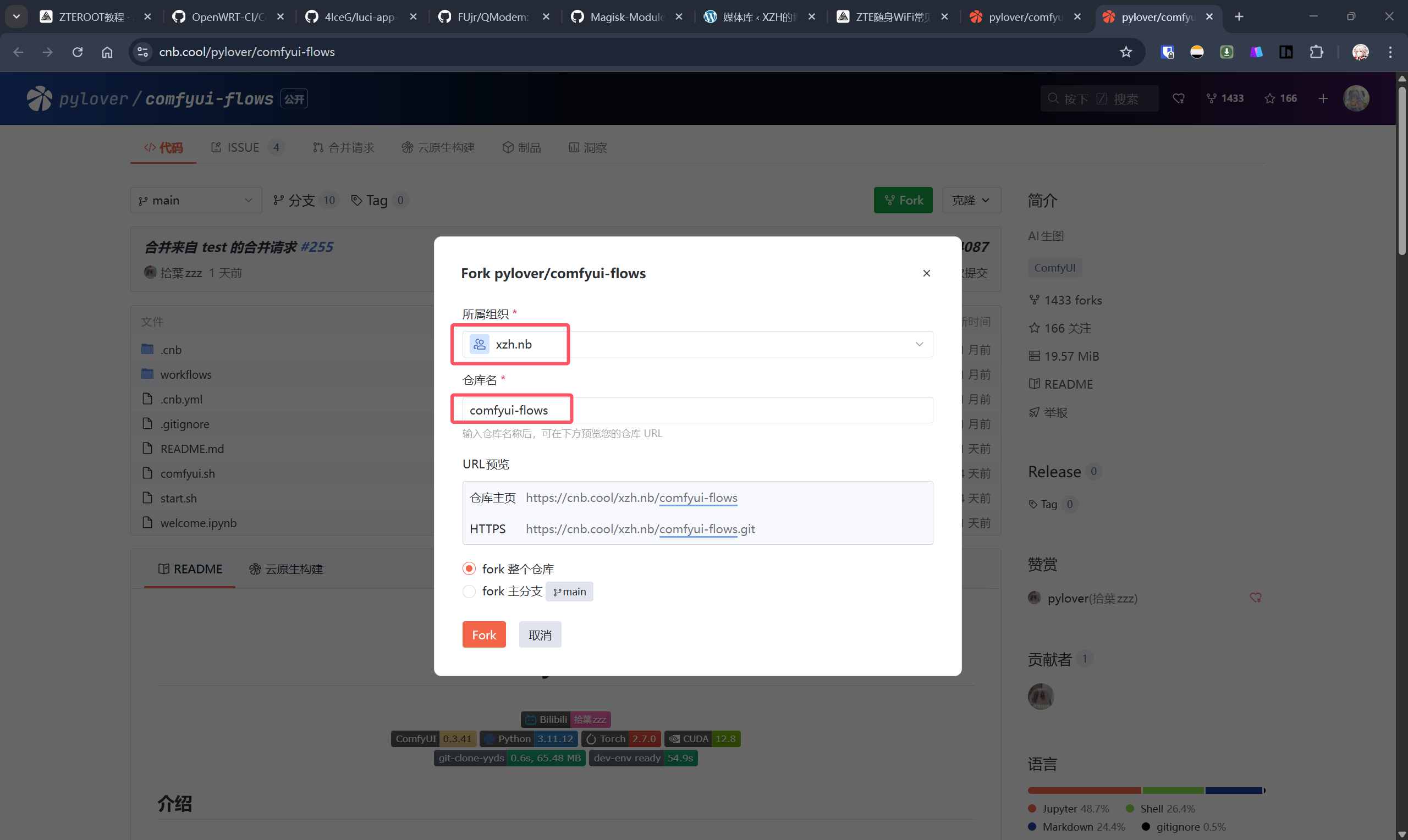1408x840 pixels.
Task: Open the start.sh file
Action: pos(178,499)
